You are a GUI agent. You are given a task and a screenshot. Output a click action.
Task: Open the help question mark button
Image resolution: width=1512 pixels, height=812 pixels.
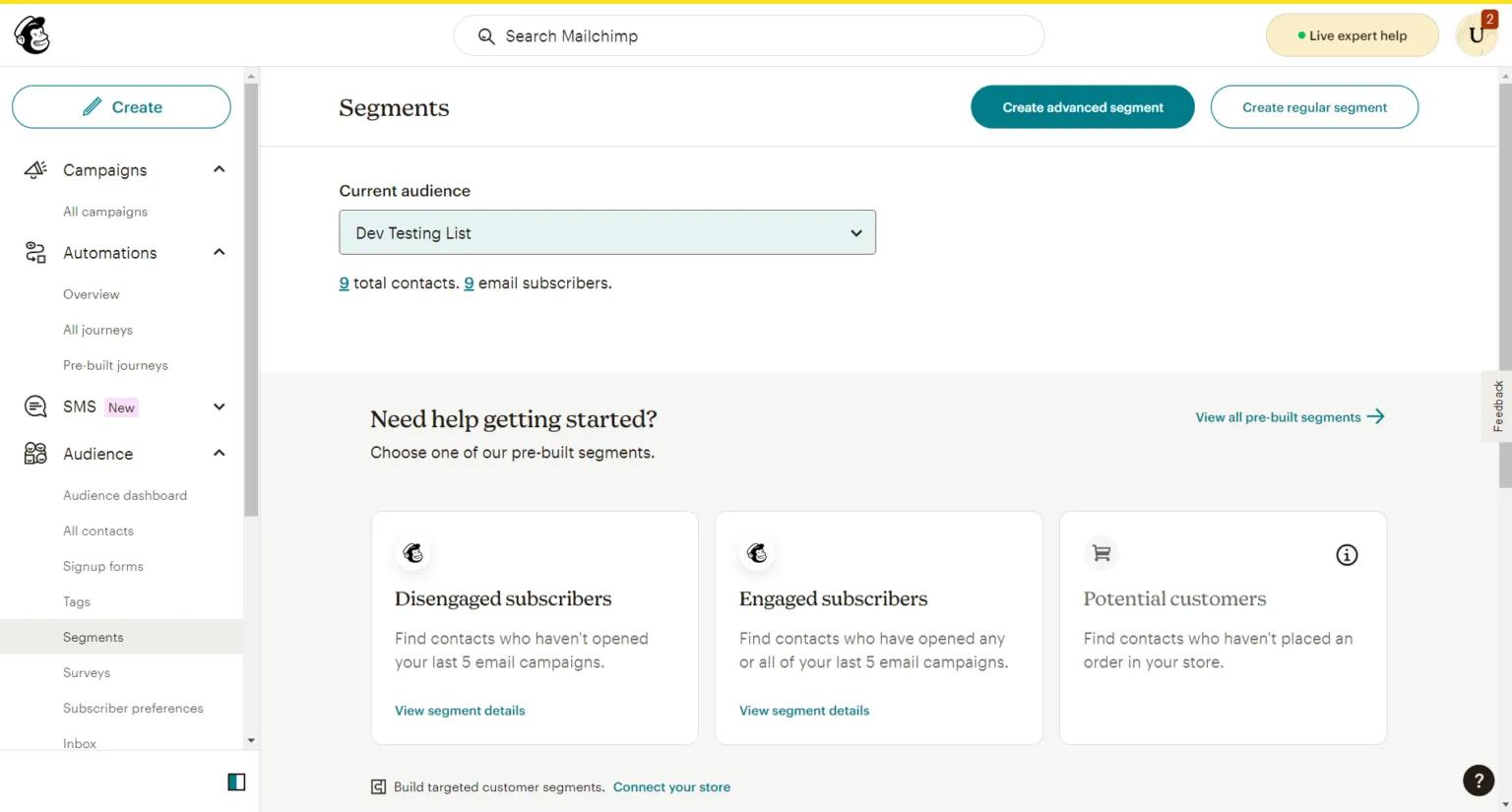[1478, 781]
